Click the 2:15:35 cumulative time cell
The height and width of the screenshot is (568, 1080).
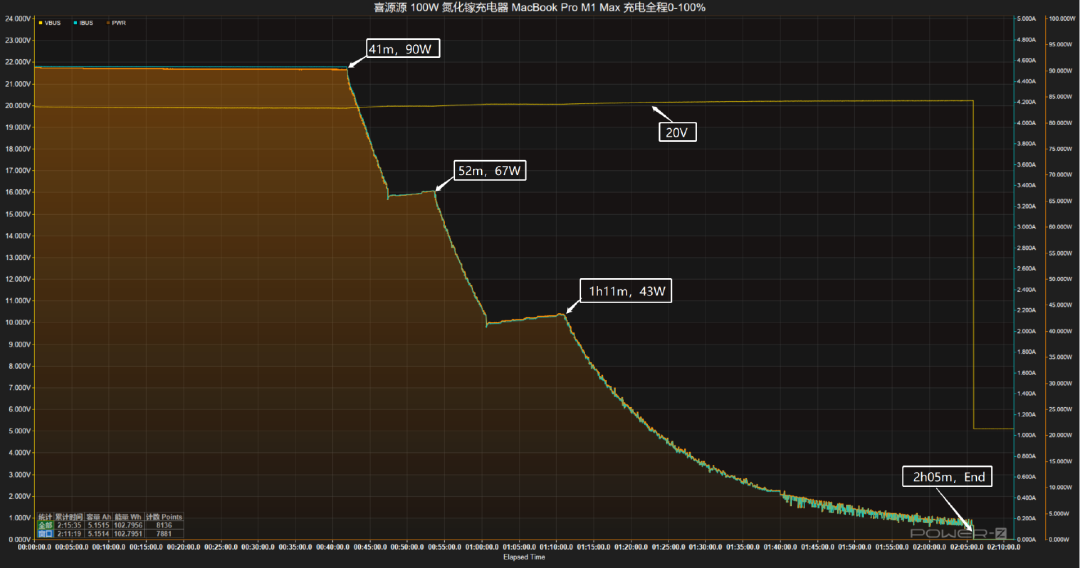pos(69,525)
